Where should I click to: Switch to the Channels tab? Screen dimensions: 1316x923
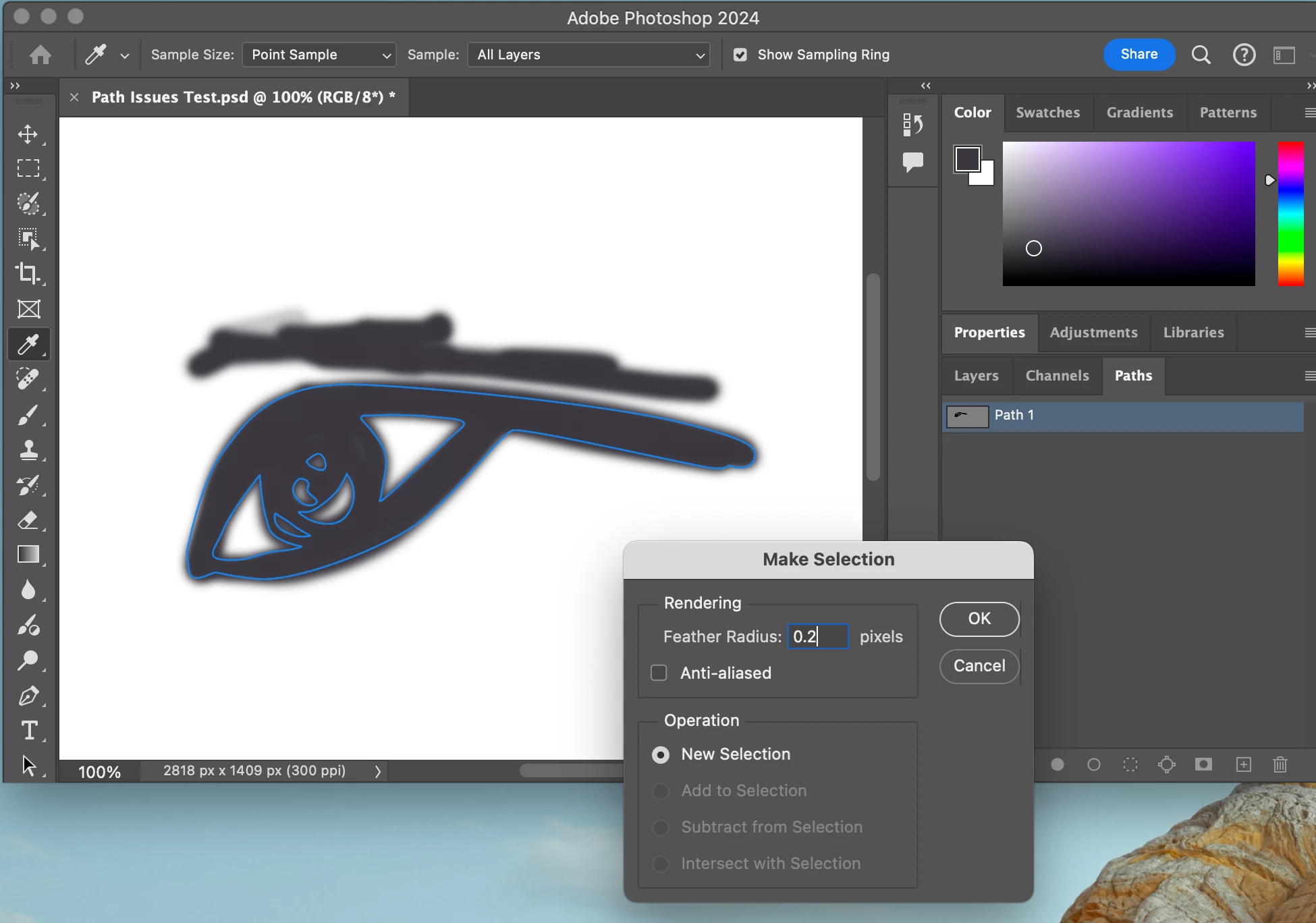(x=1057, y=376)
